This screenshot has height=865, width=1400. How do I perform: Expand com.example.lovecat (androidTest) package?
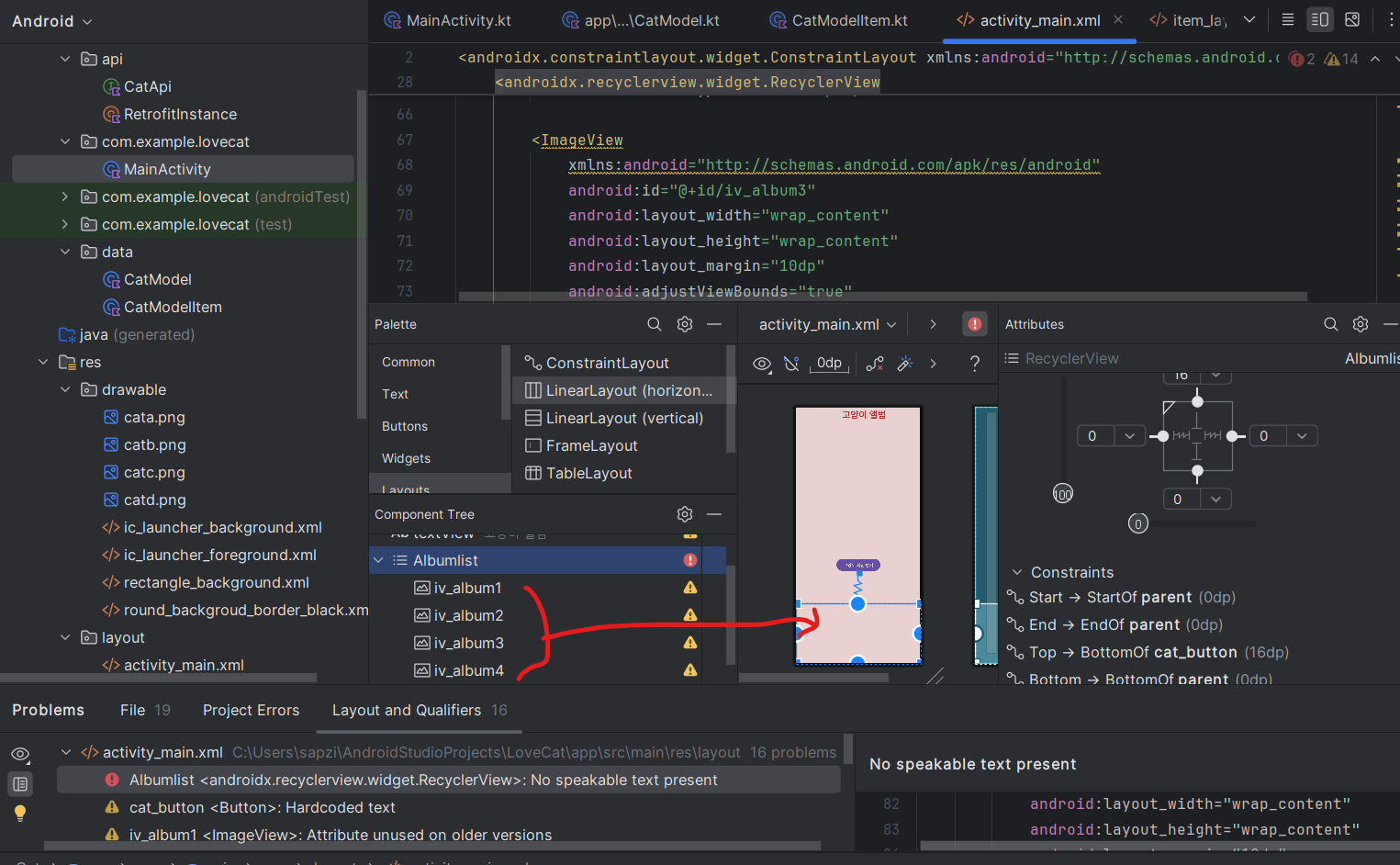point(65,197)
